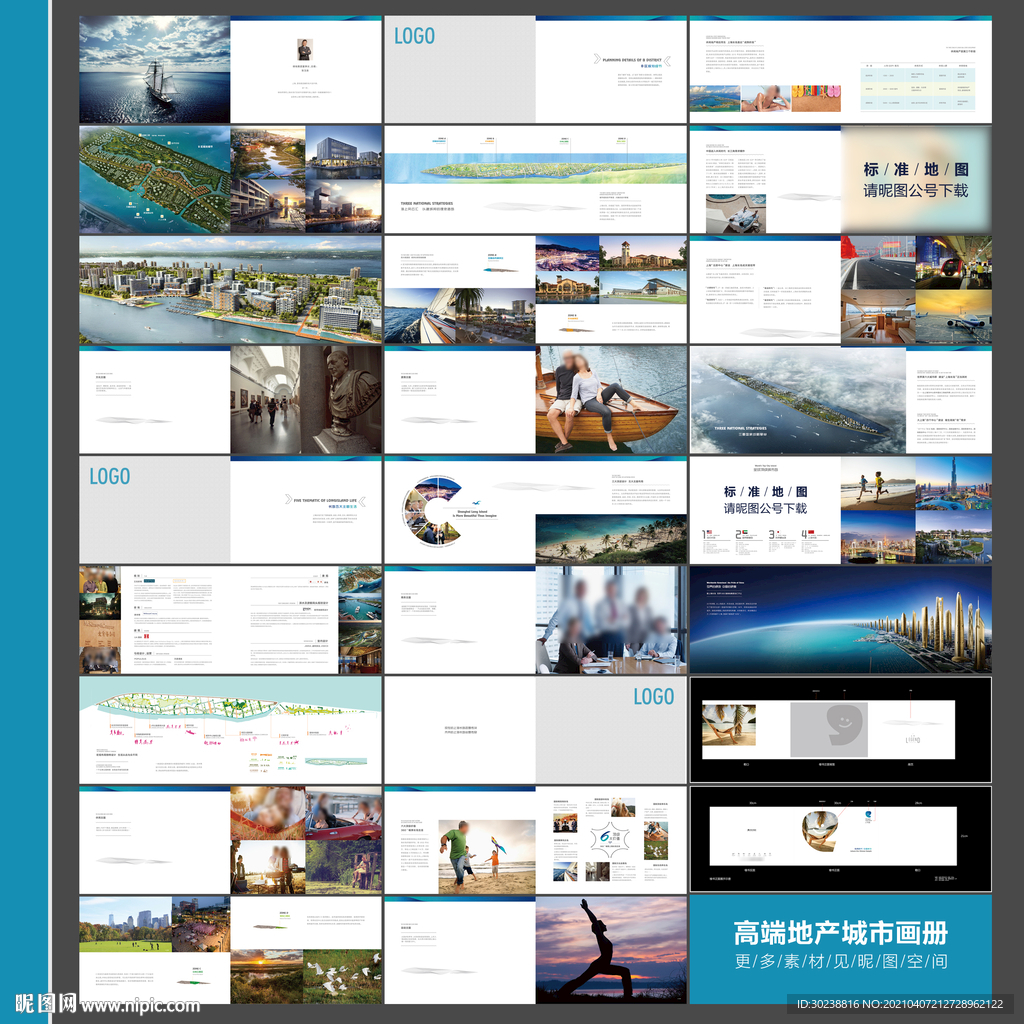The width and height of the screenshot is (1024, 1024).
Task: Open the sailing ship ocean photo
Action: click(155, 70)
